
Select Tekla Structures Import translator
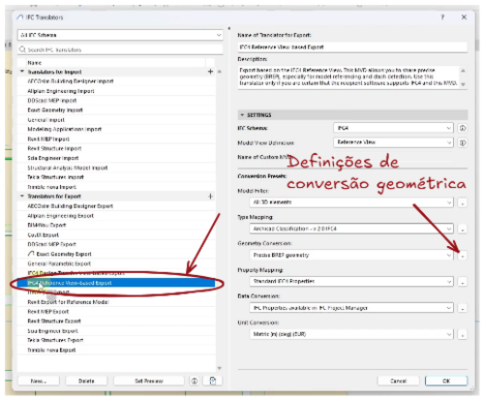55,177
